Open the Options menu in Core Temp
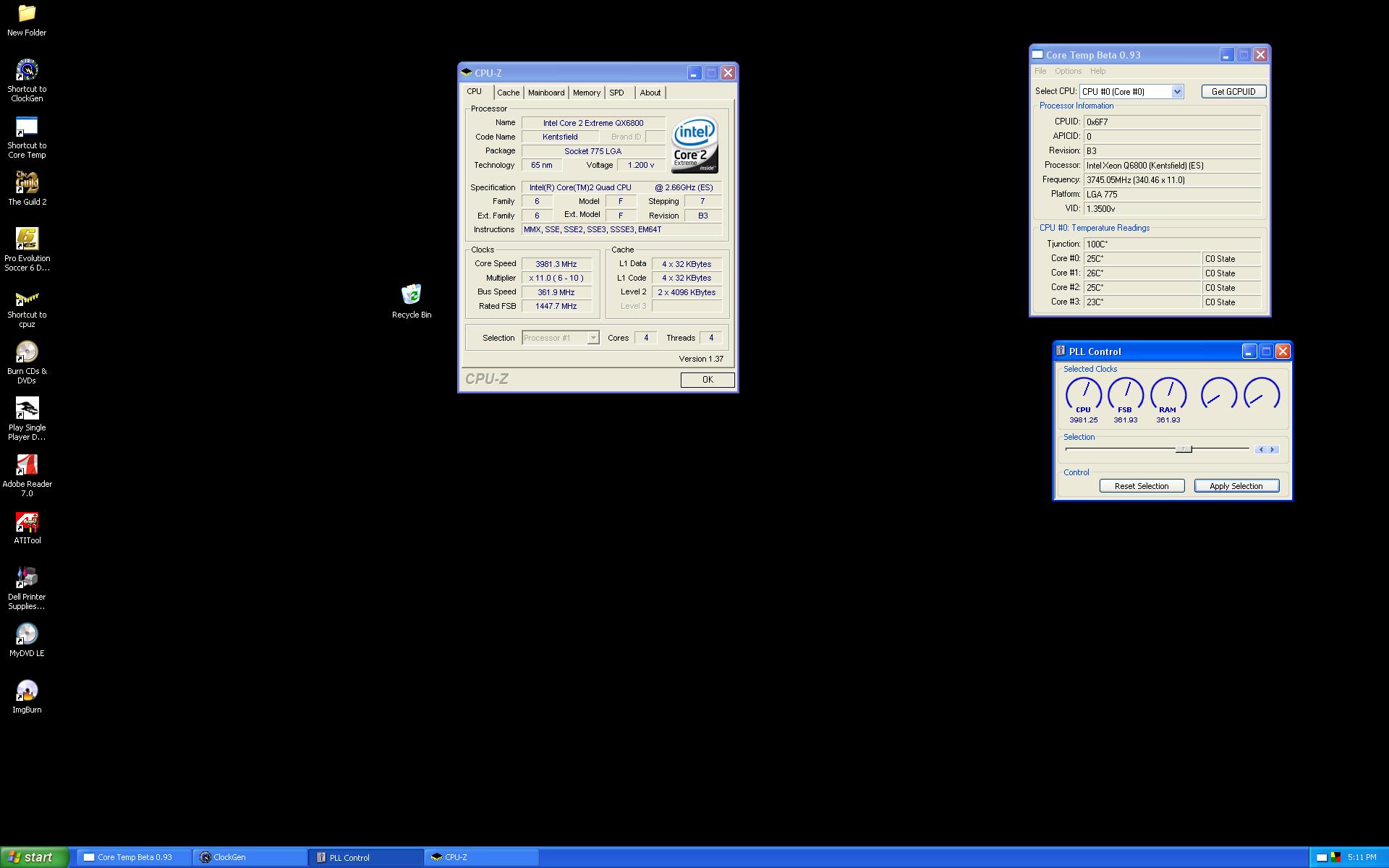 tap(1068, 71)
